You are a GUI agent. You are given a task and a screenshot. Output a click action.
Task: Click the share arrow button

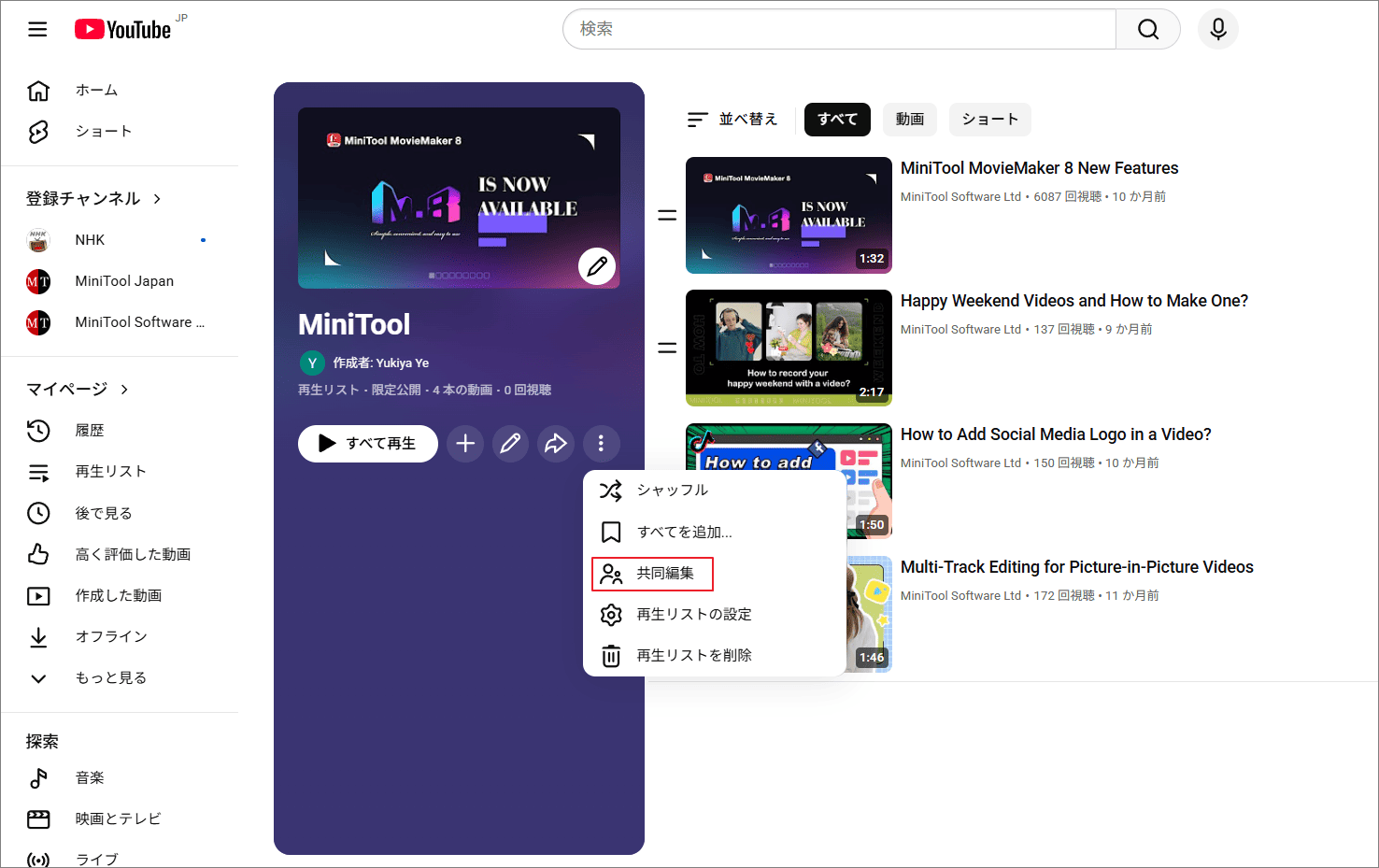coord(556,444)
